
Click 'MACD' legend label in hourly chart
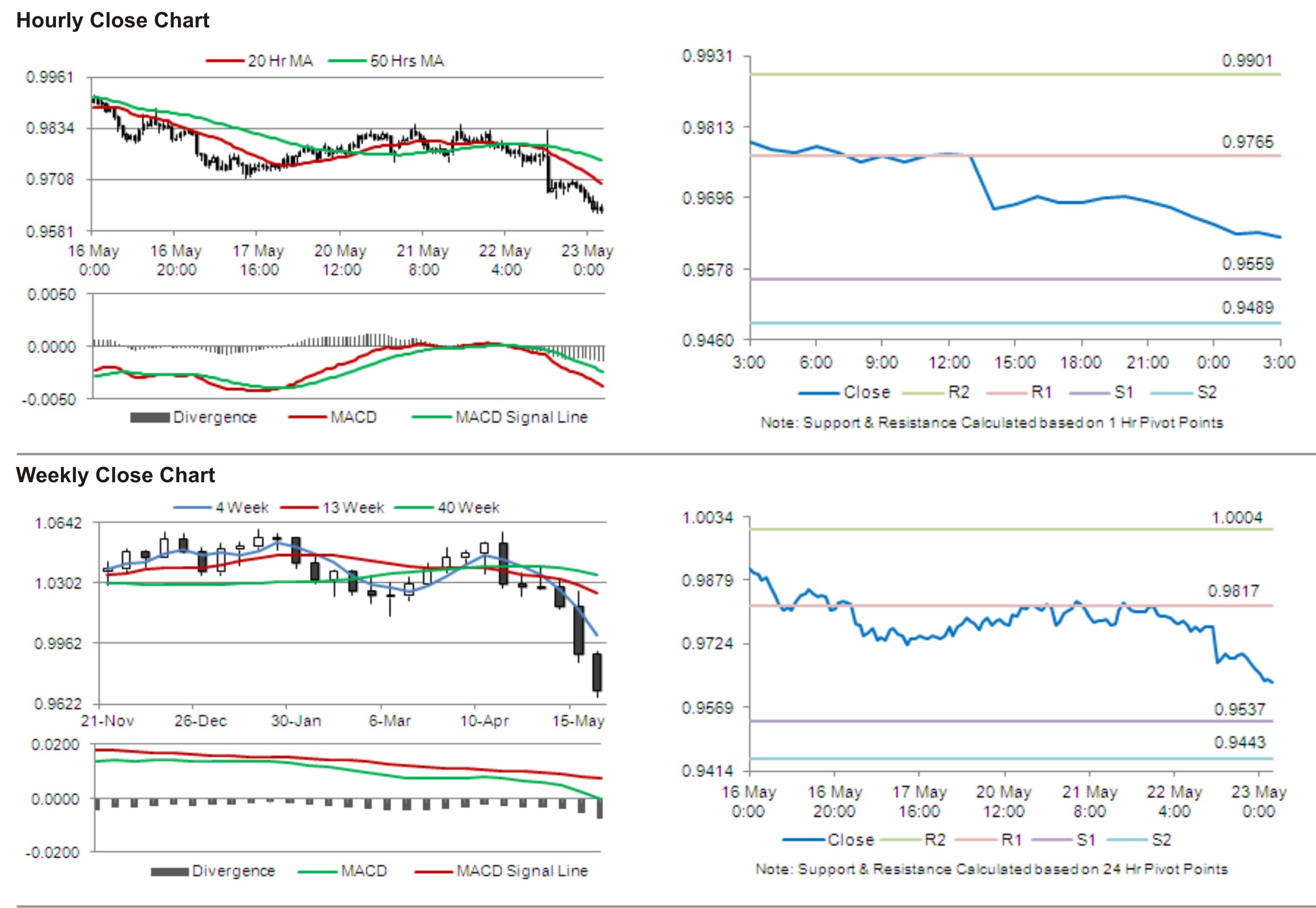pyautogui.click(x=354, y=417)
